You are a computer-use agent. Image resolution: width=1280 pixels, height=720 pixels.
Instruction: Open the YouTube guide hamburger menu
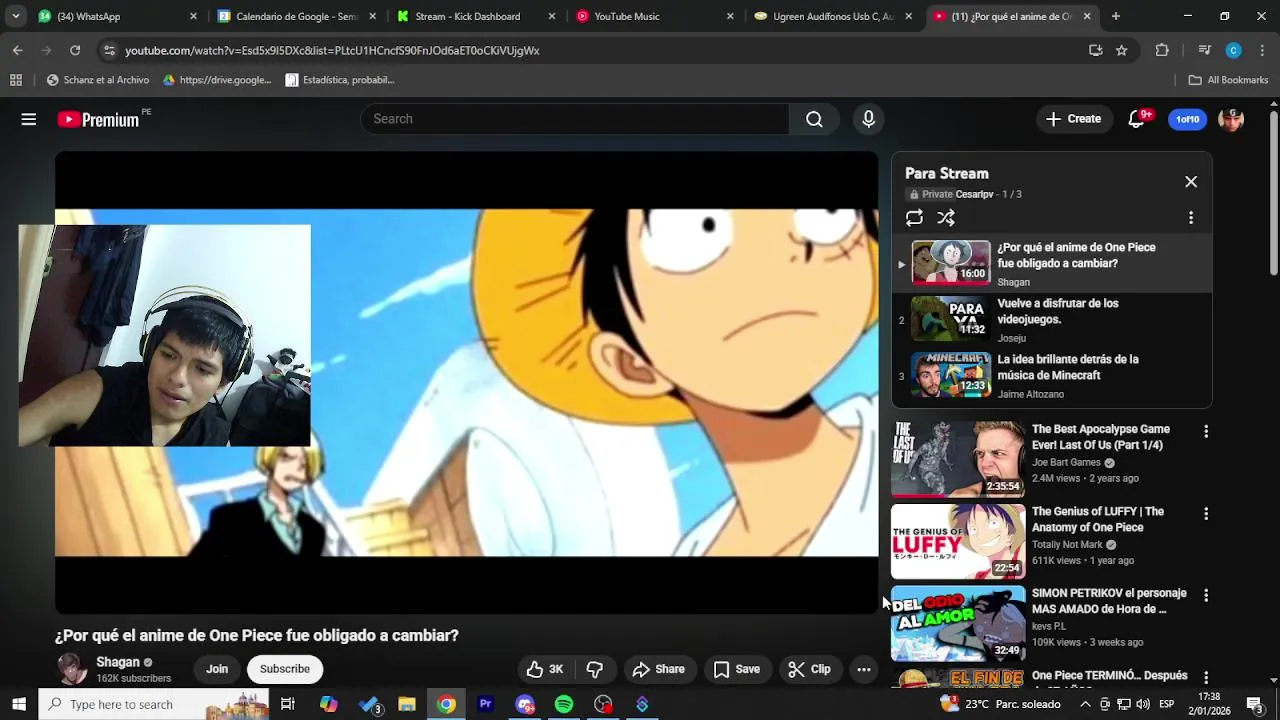29,119
